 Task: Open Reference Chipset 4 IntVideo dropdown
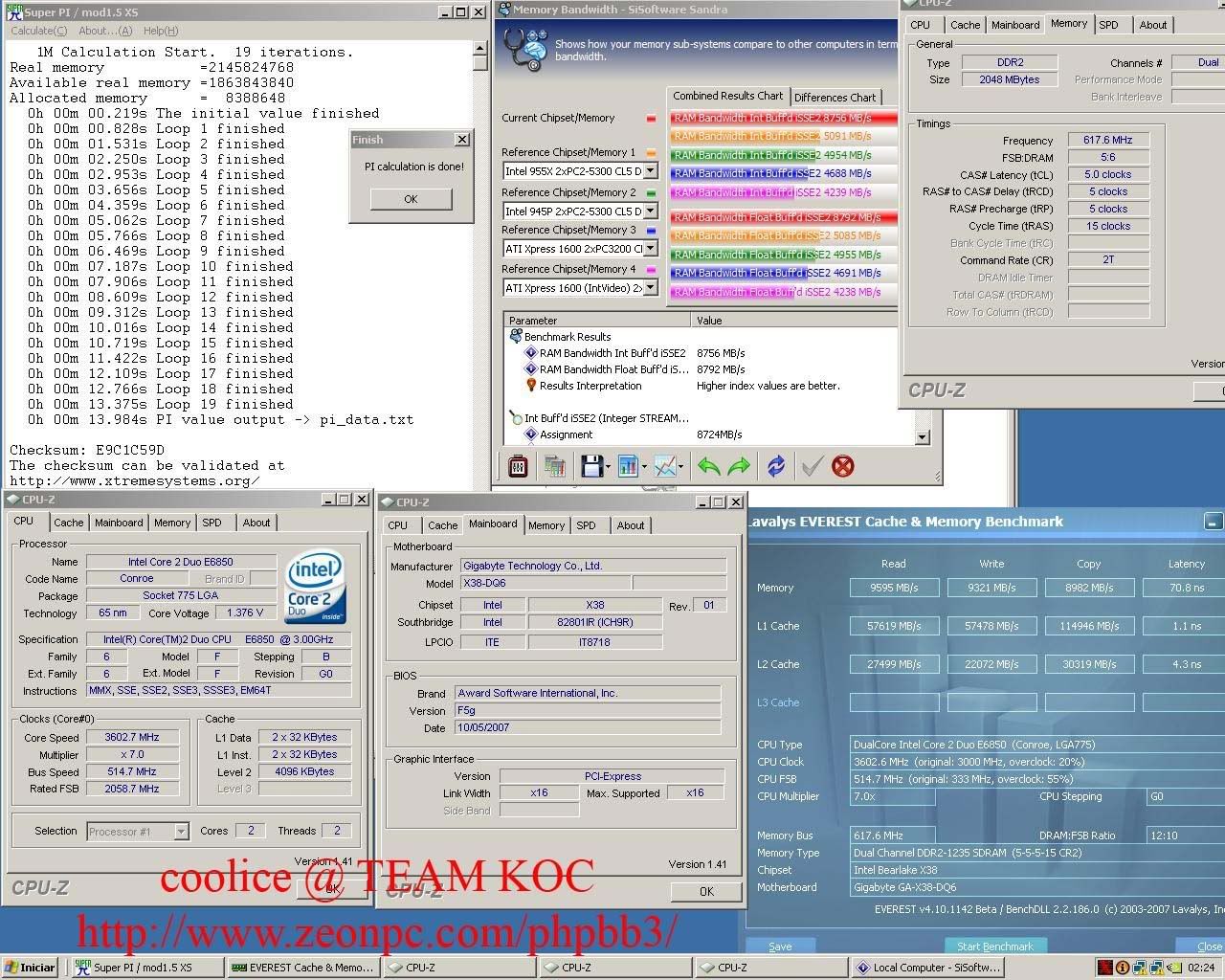pyautogui.click(x=651, y=288)
